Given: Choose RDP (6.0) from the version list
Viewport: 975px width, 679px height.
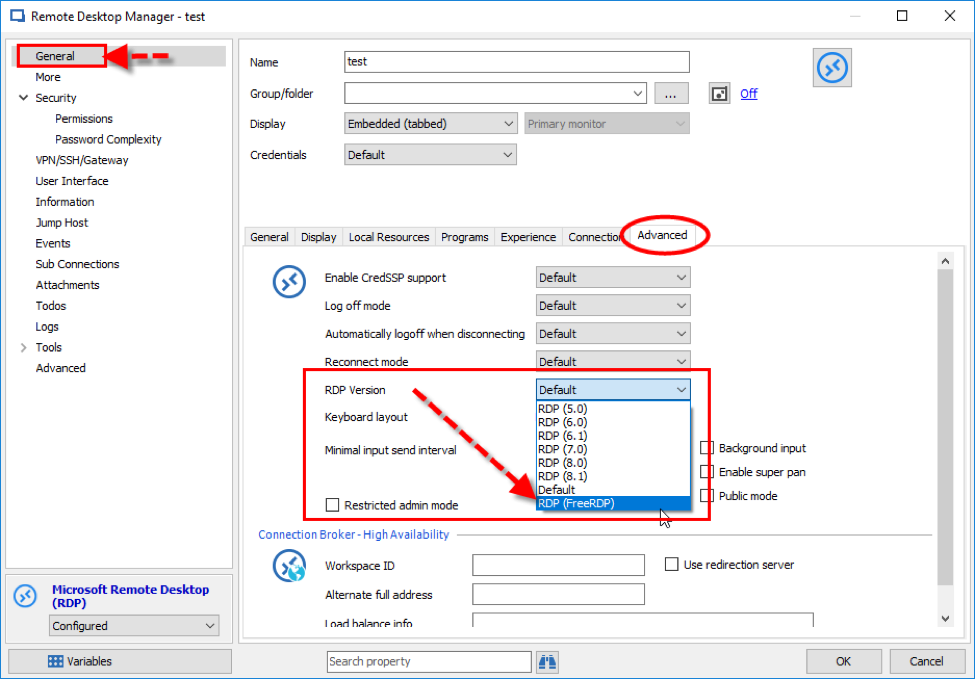Looking at the screenshot, I should [x=613, y=422].
